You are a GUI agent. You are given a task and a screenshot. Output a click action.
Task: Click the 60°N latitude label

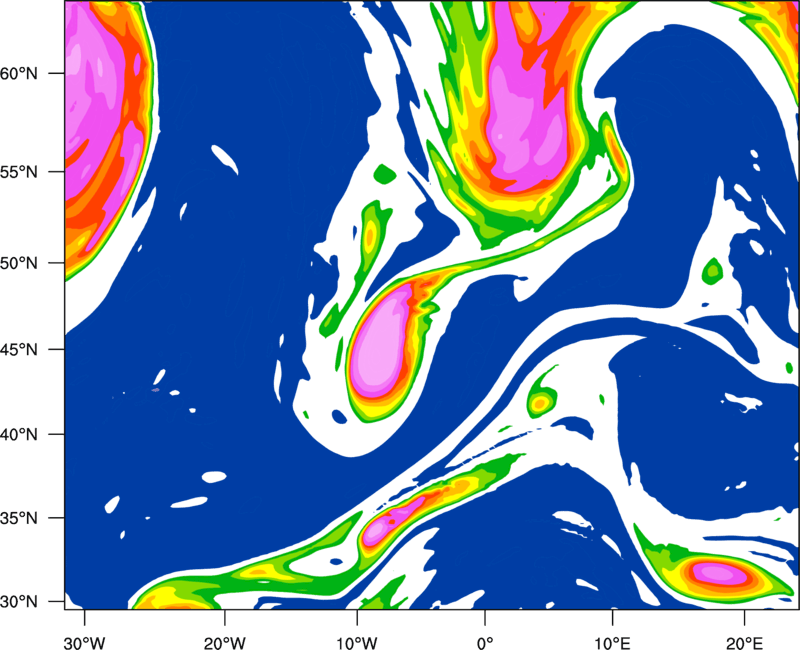[19, 73]
